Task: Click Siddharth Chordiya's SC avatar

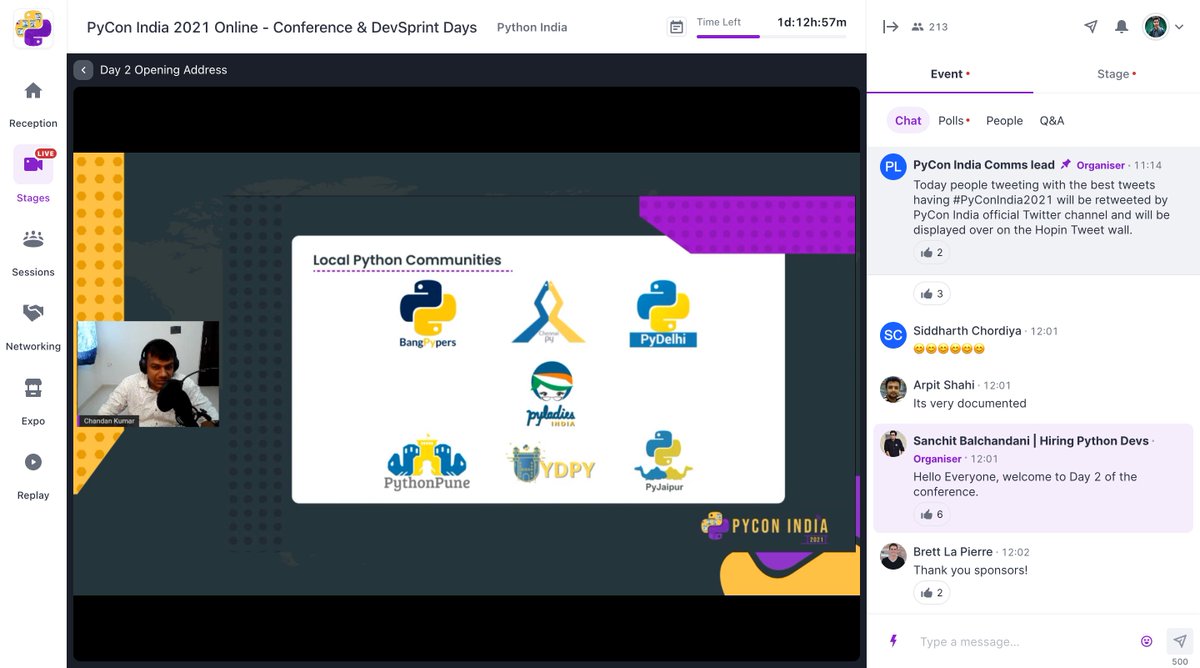Action: pos(893,335)
